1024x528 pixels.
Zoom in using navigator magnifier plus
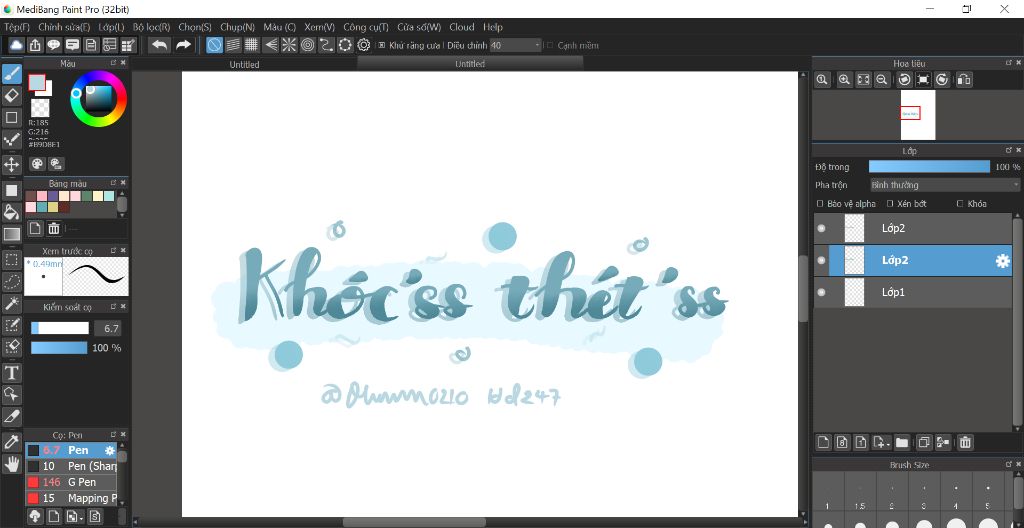click(x=844, y=80)
